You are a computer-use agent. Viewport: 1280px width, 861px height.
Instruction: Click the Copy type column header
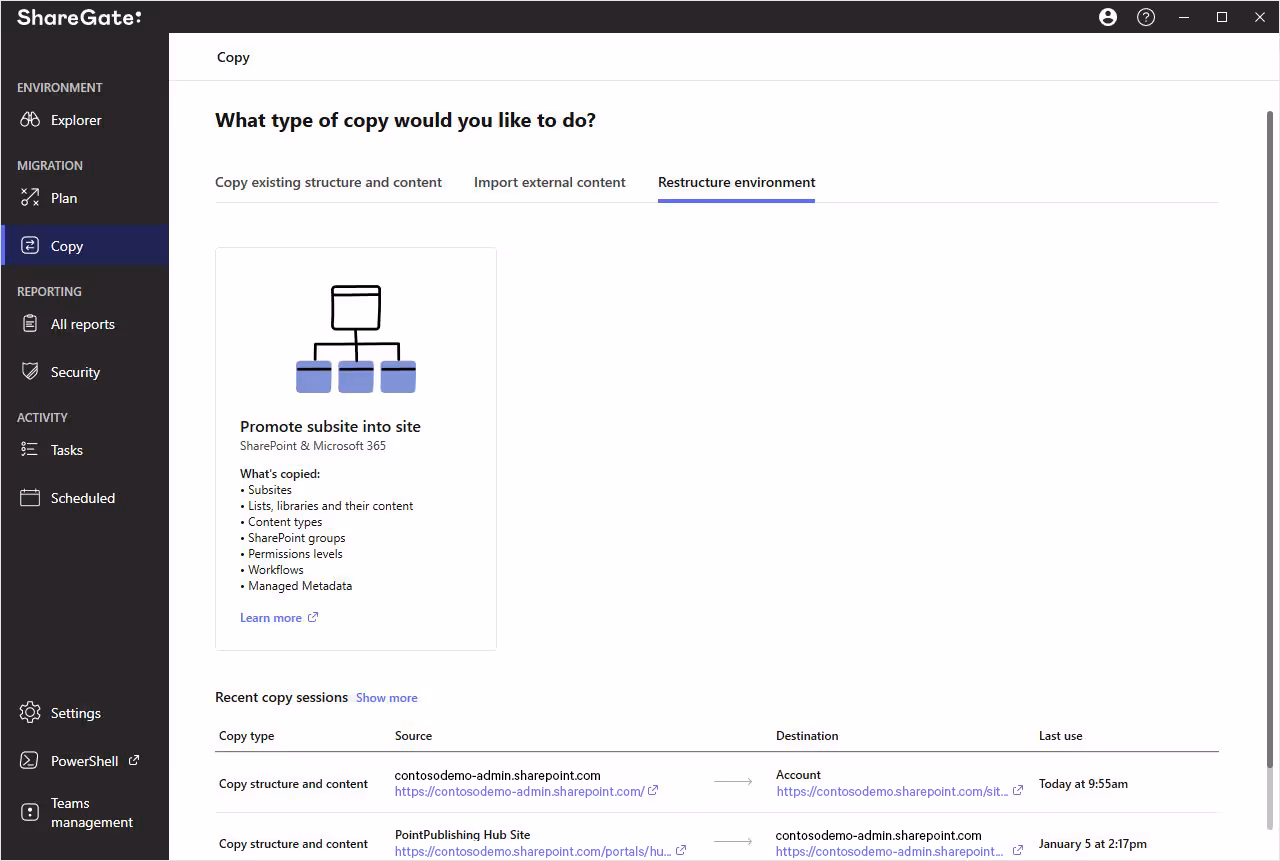coord(246,736)
